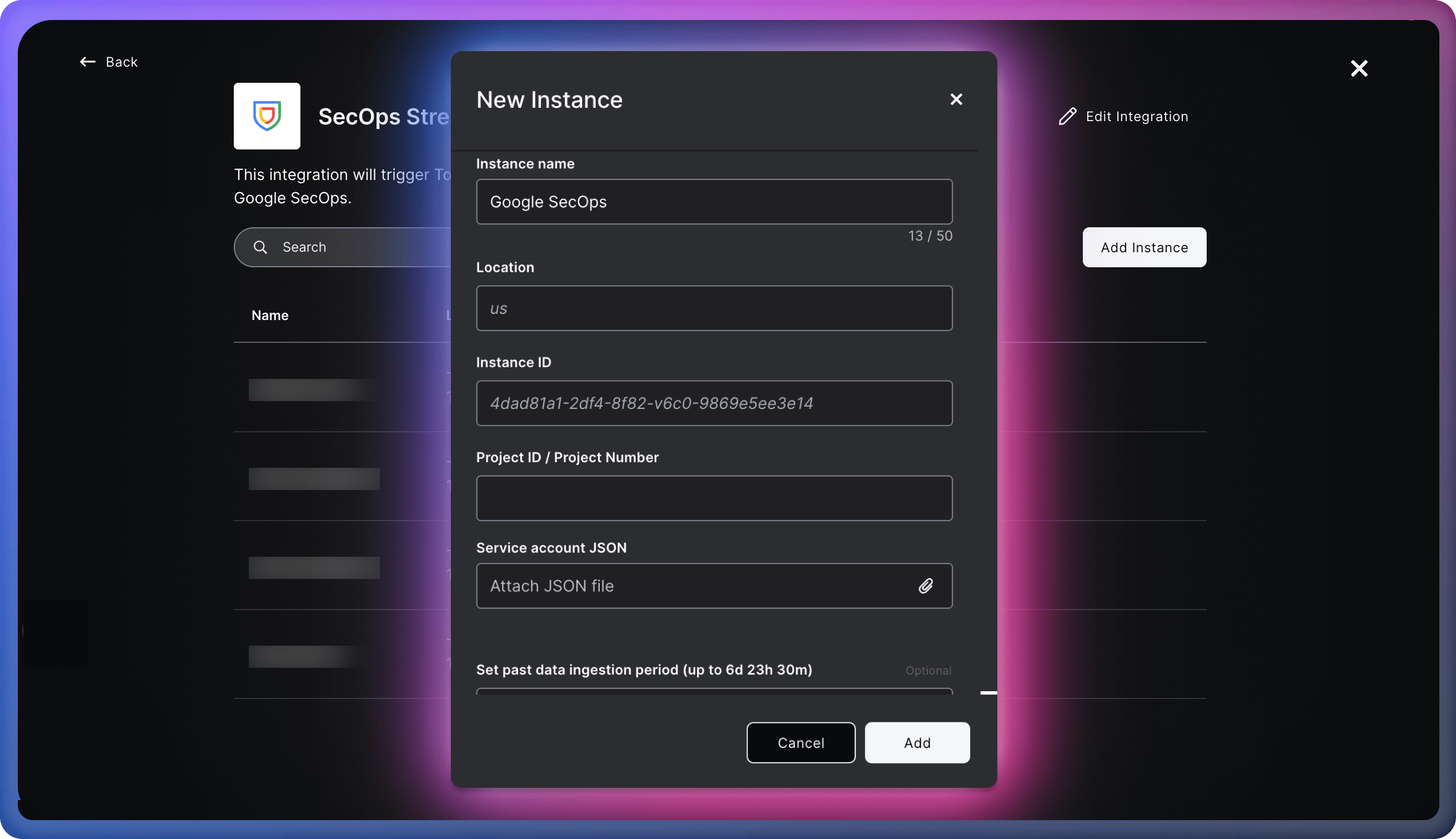Click the Back arrow icon

pyautogui.click(x=88, y=62)
